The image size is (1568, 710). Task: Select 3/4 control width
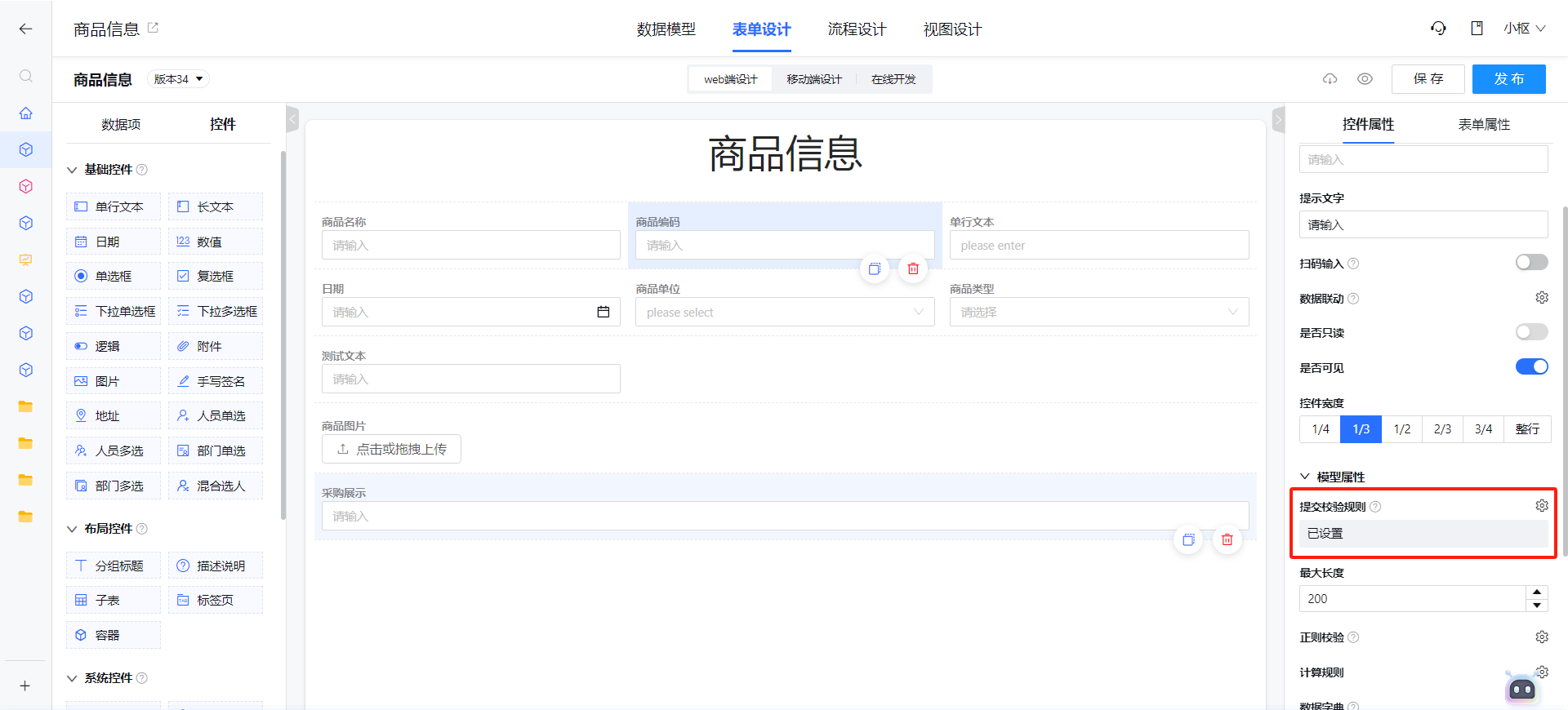(x=1484, y=429)
